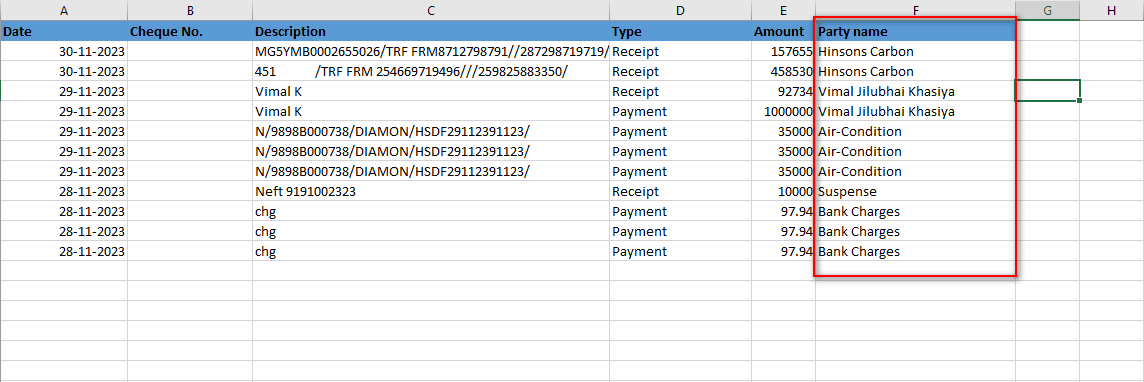Screen dimensions: 1144x382
Task: Select amount cell 10000
Action: 784,191
